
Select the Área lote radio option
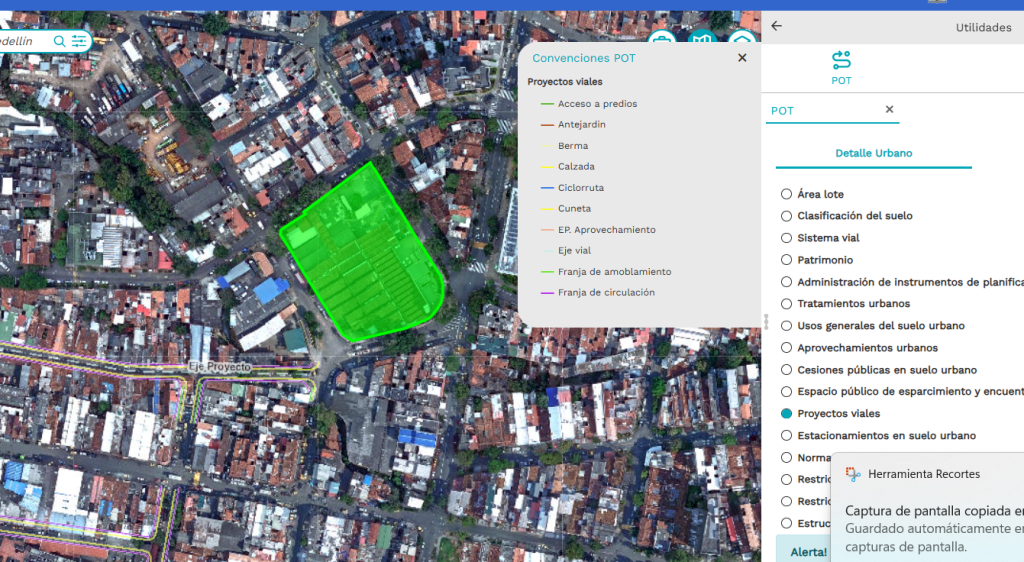point(786,194)
